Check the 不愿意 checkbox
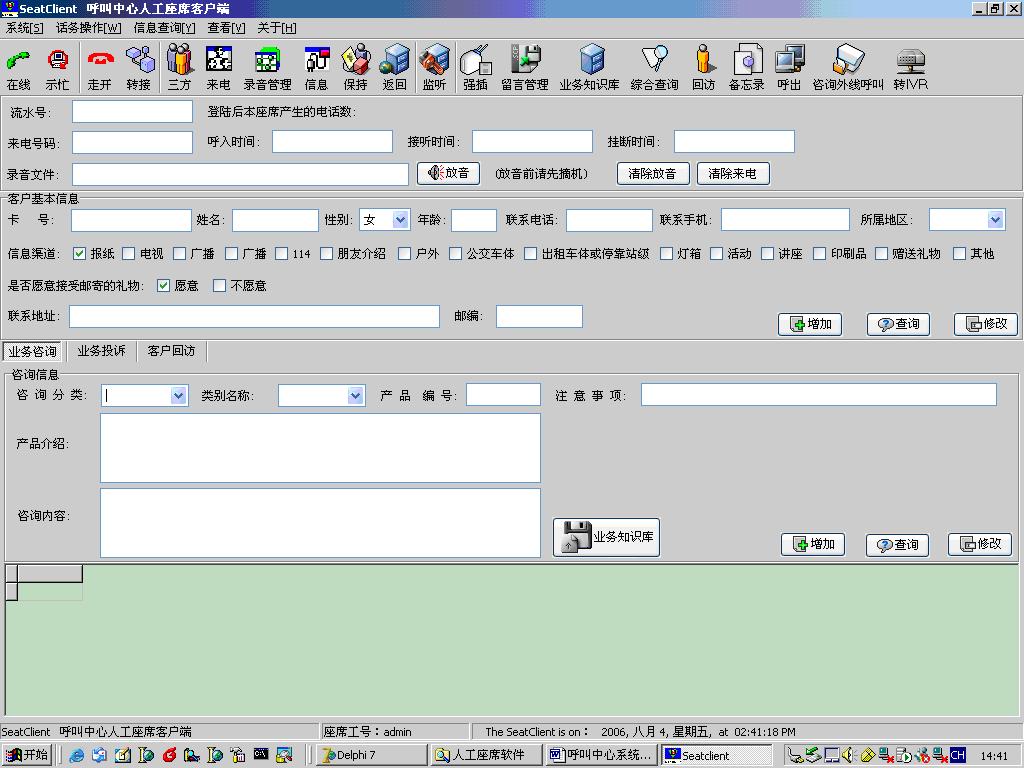This screenshot has height=768, width=1024. point(220,286)
